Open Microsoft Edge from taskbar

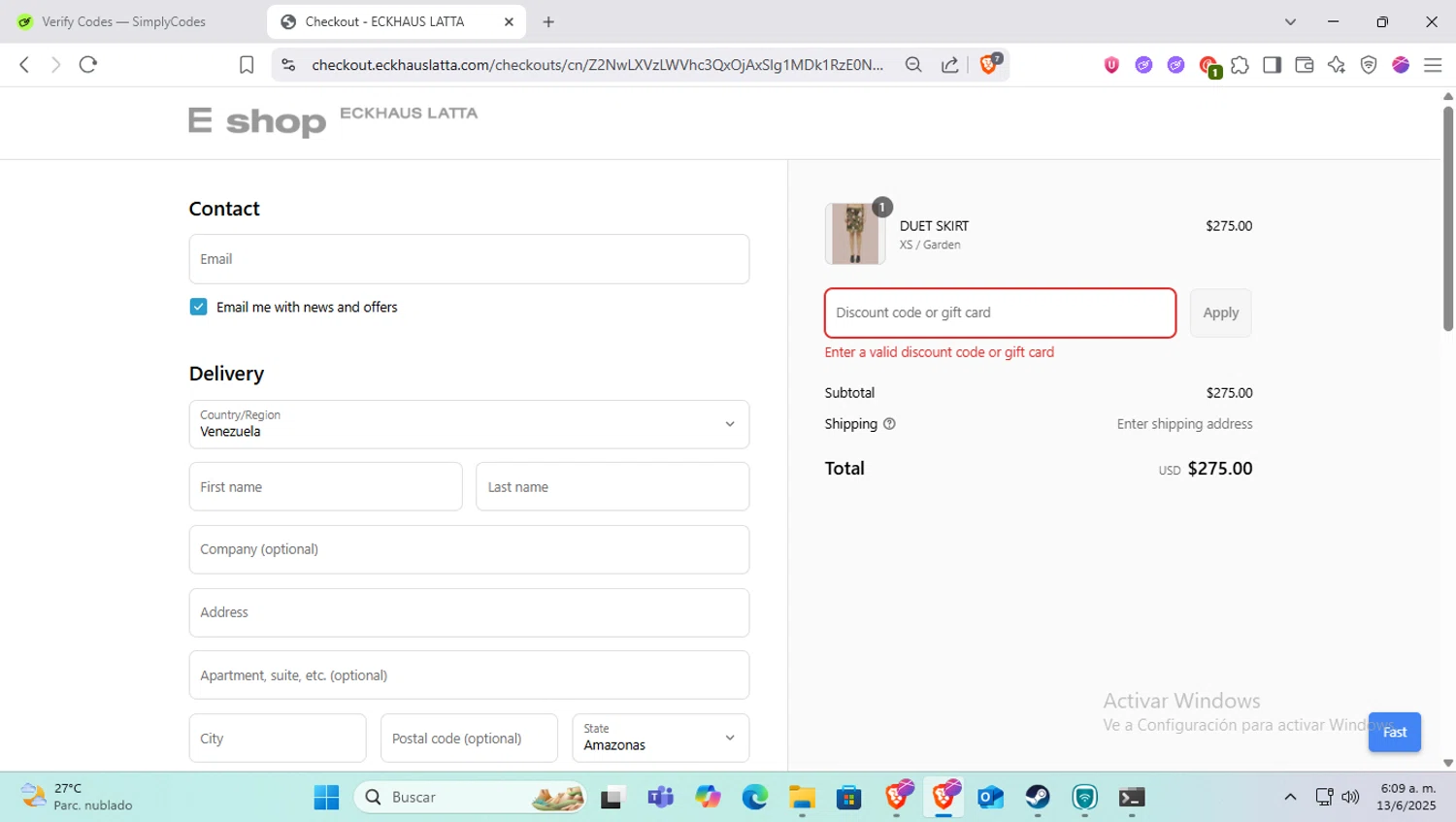pos(755,797)
